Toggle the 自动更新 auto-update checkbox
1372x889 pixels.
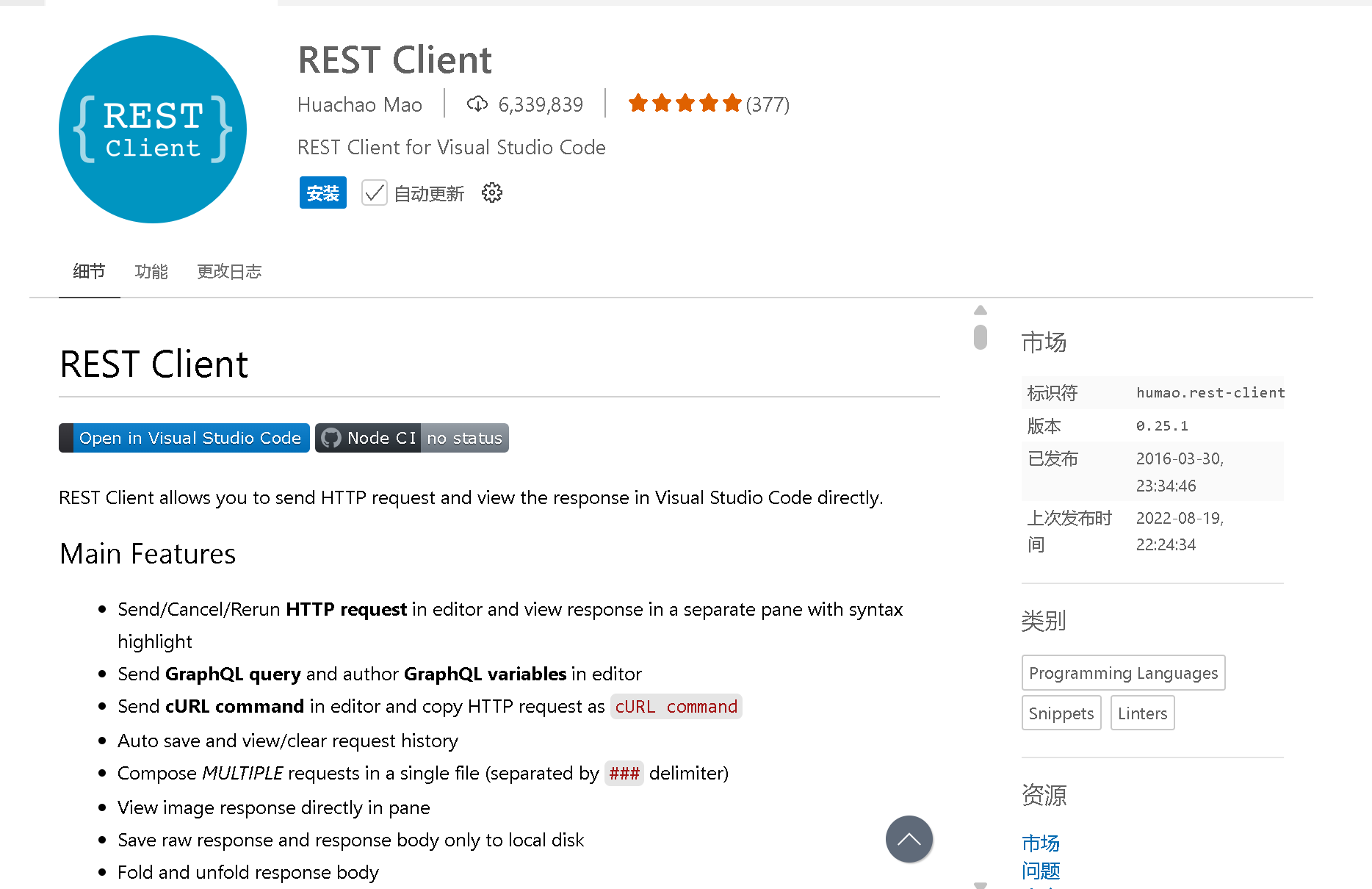375,193
